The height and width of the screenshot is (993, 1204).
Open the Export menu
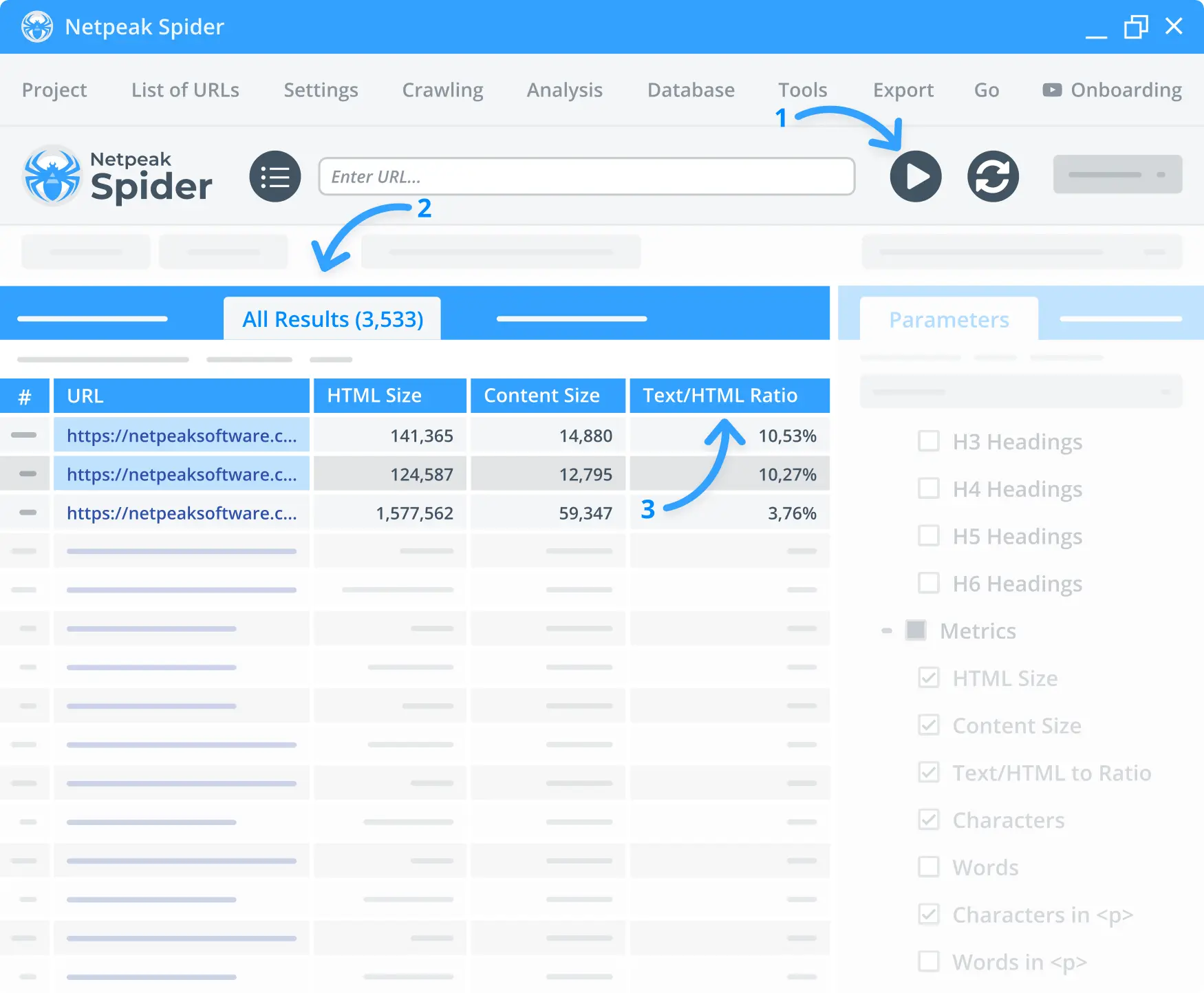tap(903, 90)
